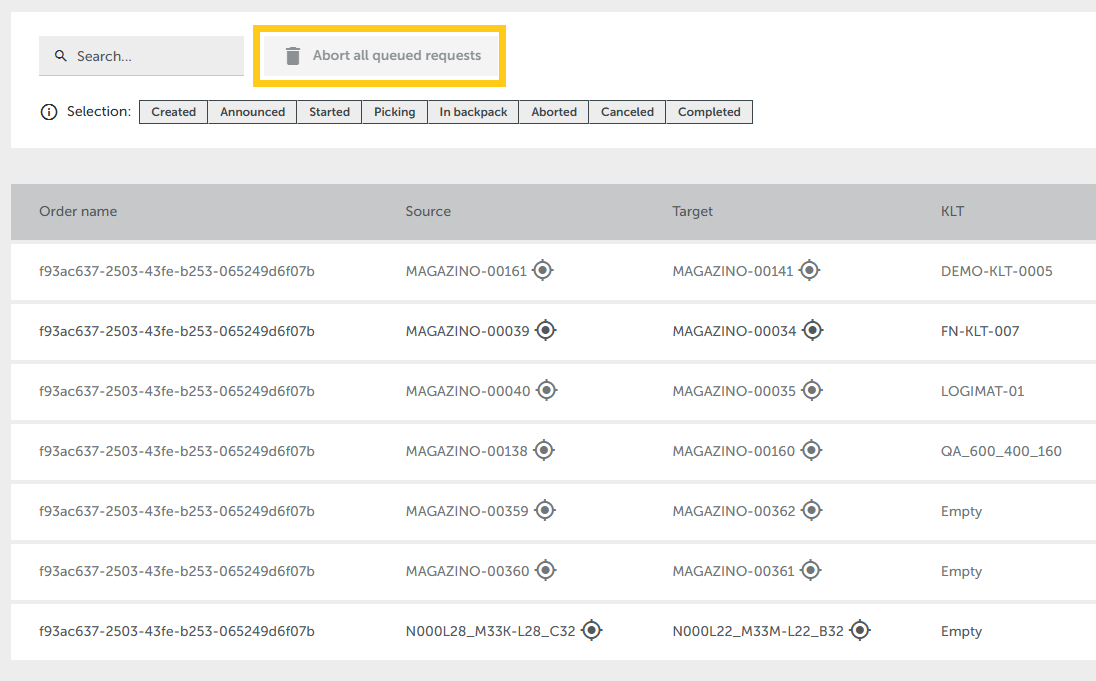Abort all queued requests
Viewport: 1096px width, 681px height.
[380, 56]
